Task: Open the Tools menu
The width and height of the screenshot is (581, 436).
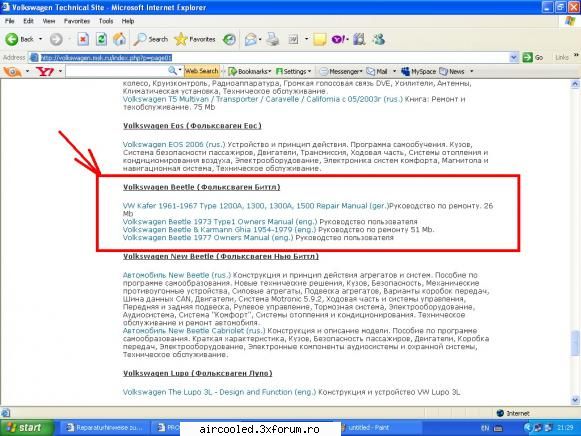Action: [x=106, y=21]
